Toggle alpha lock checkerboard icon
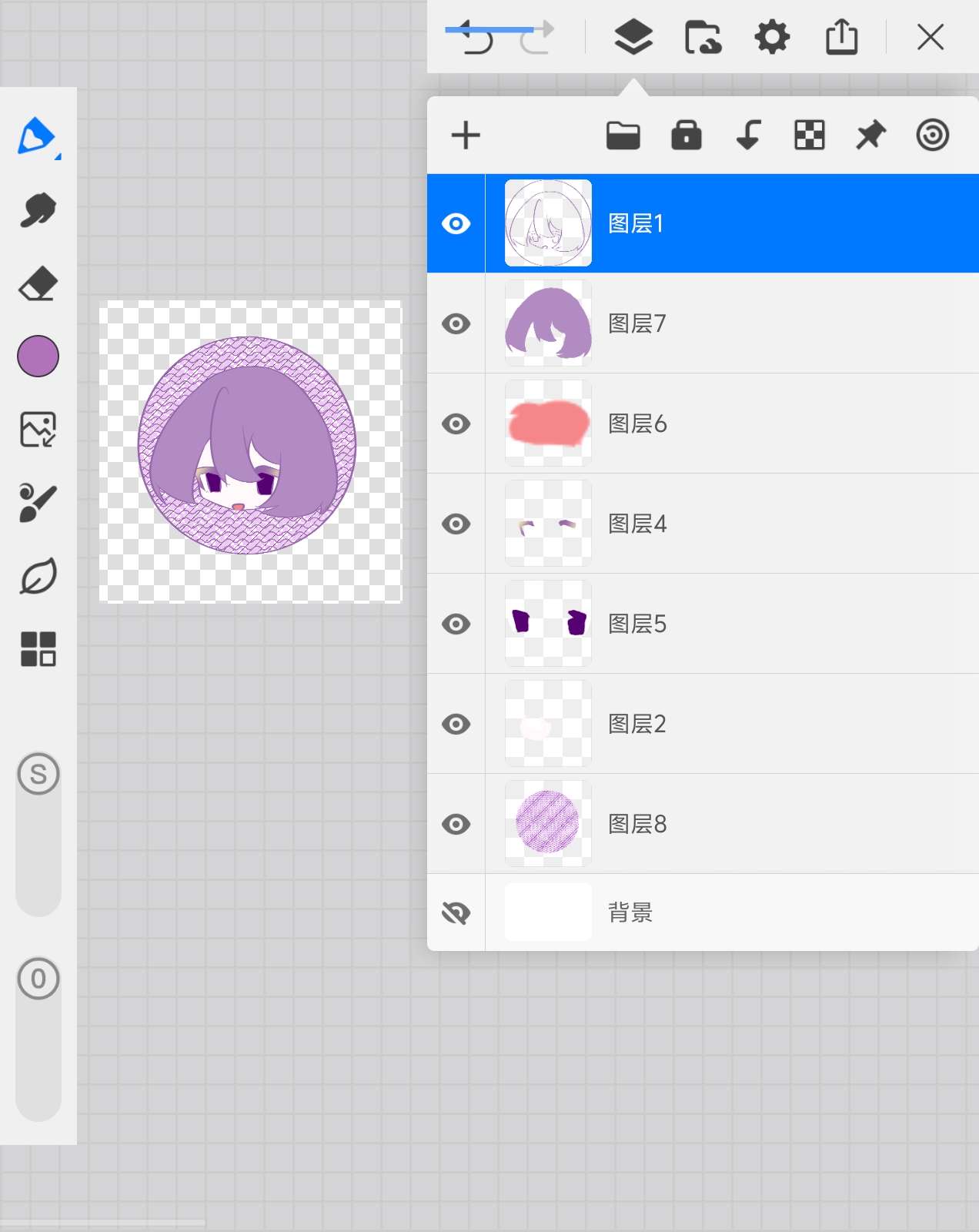The width and height of the screenshot is (979, 1232). point(809,136)
